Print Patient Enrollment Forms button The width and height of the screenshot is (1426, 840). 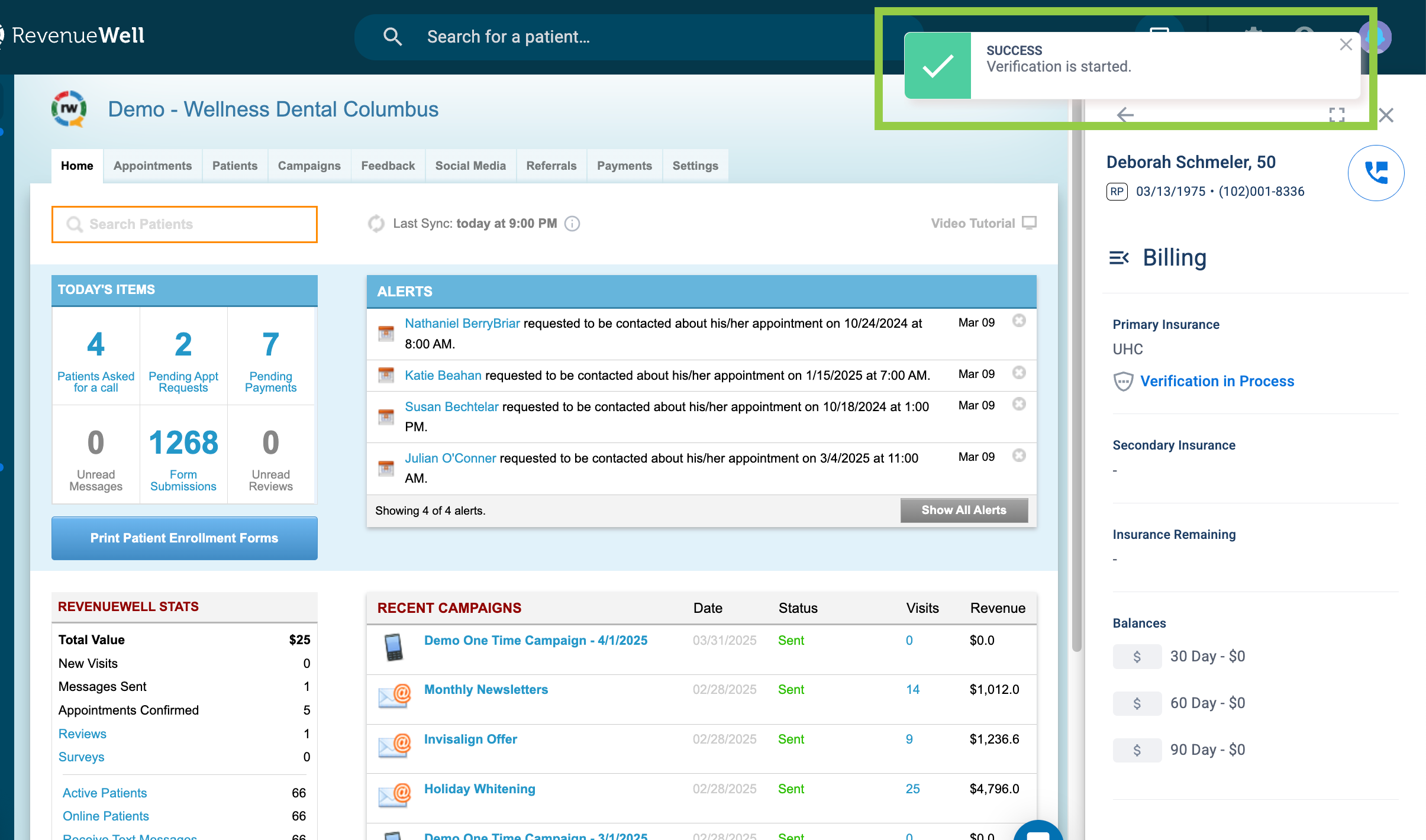pyautogui.click(x=185, y=538)
